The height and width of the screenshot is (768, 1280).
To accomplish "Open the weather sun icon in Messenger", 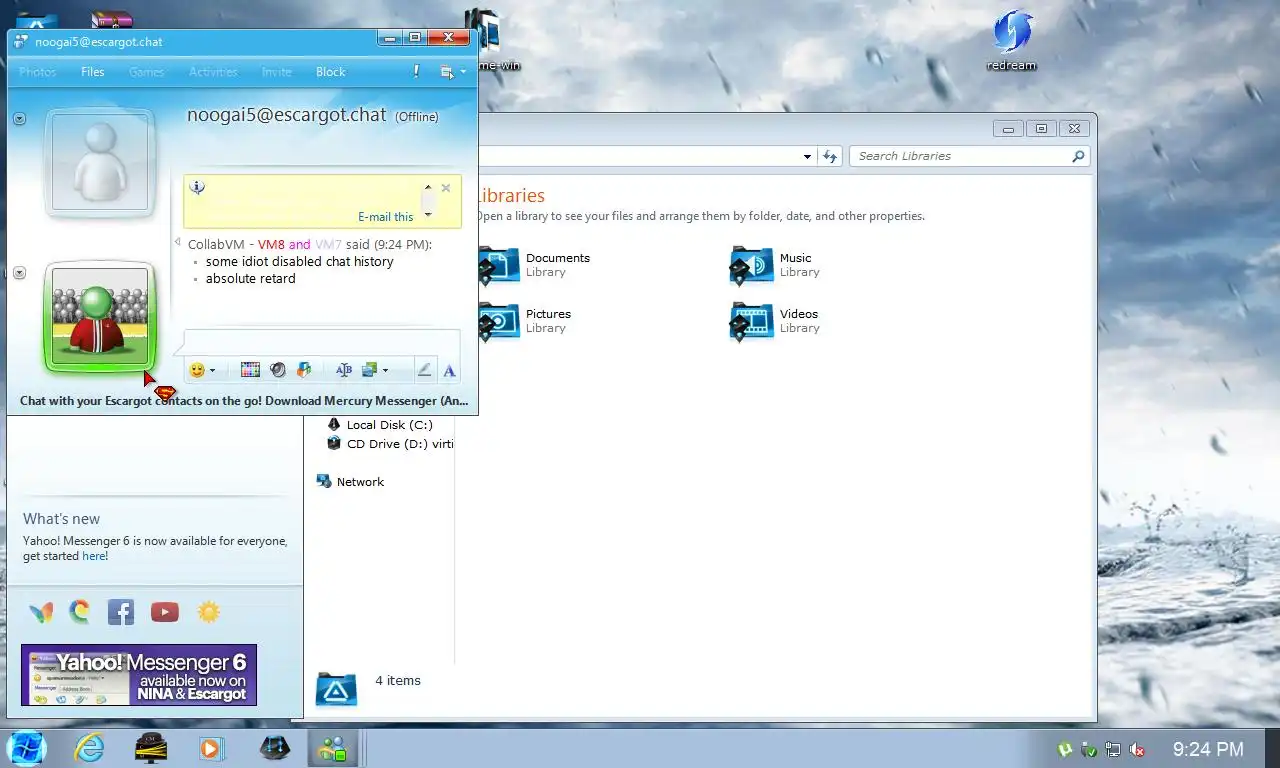I will [x=209, y=612].
